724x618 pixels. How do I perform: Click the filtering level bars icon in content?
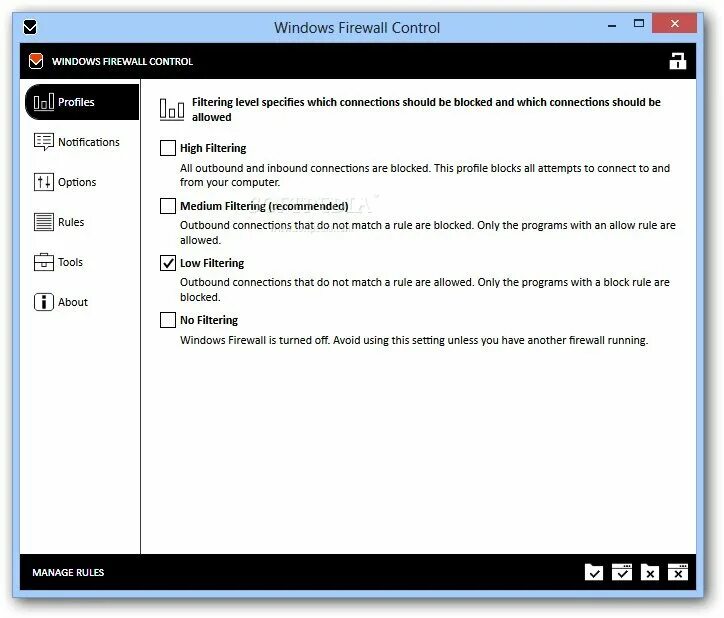click(172, 109)
